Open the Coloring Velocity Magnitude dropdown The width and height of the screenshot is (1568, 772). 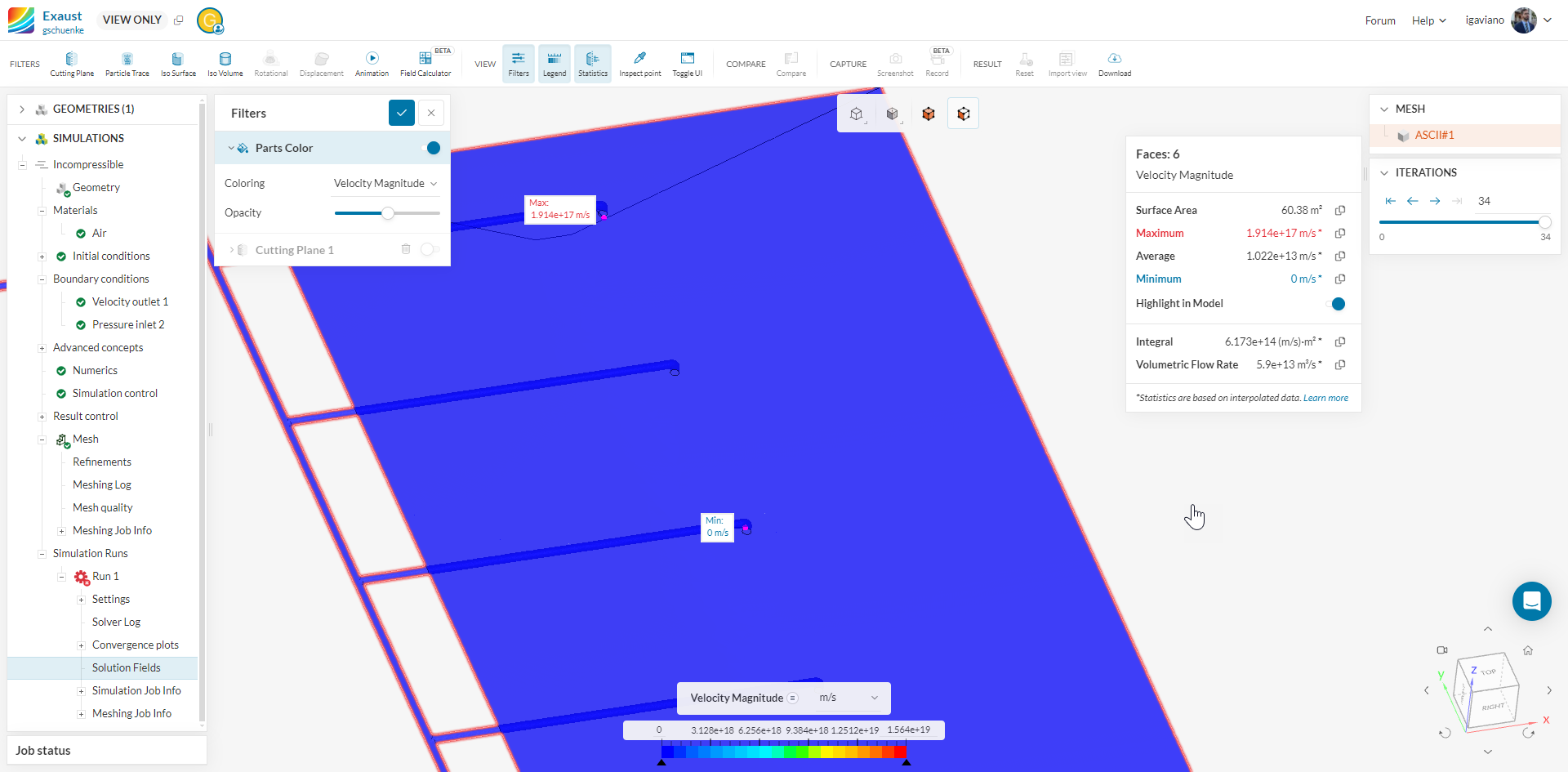click(385, 183)
